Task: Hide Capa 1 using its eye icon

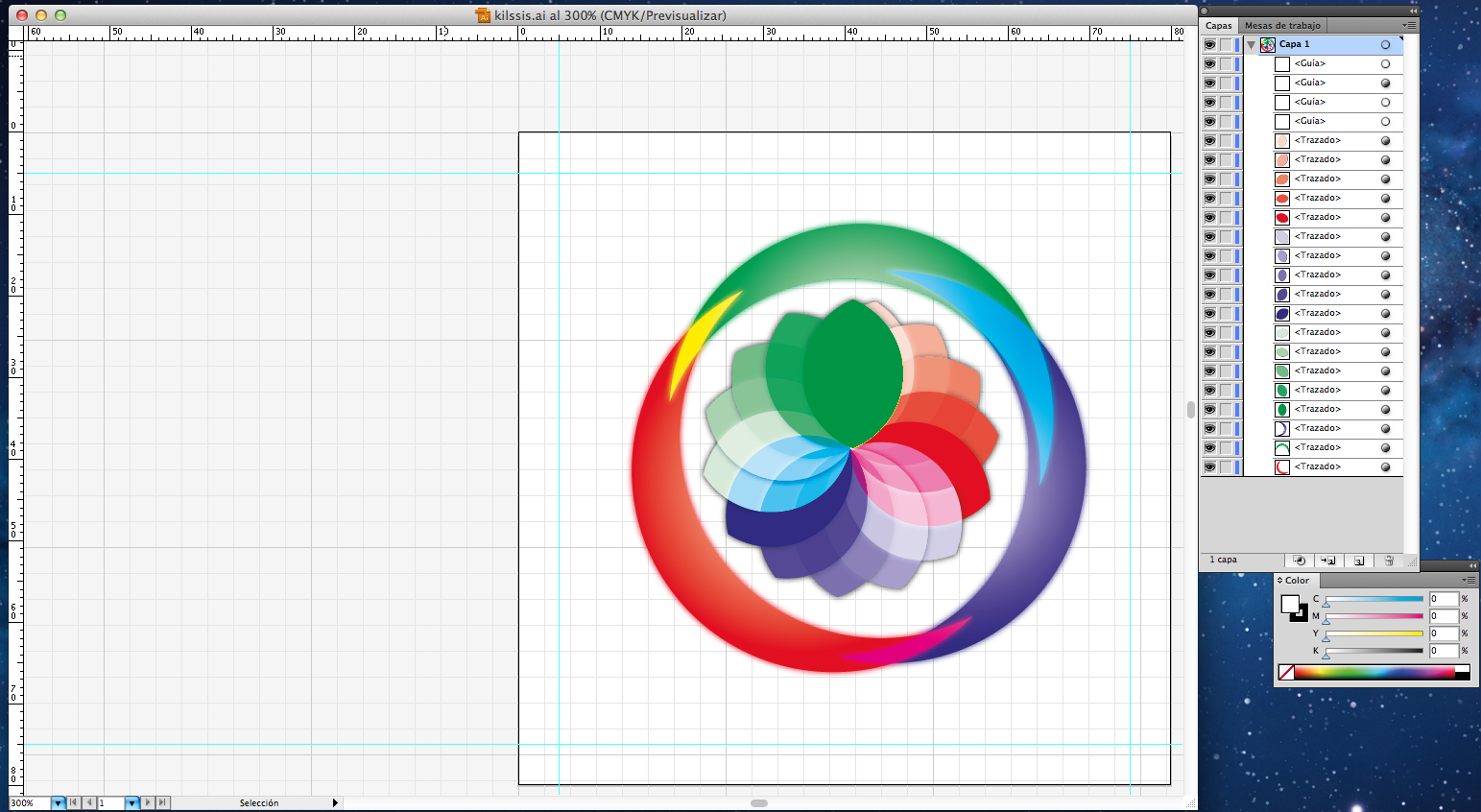Action: click(1209, 44)
